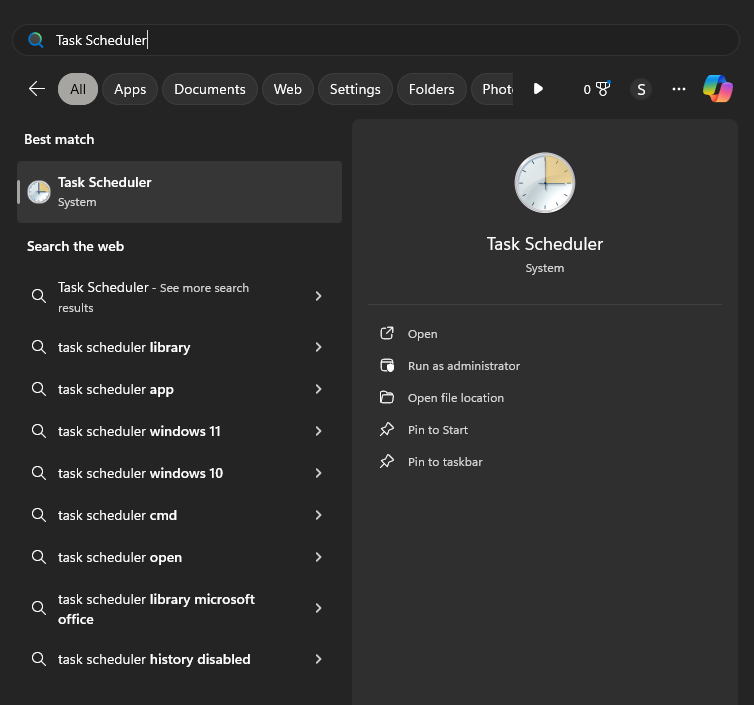This screenshot has width=754, height=705.
Task: Click the Open external-window icon
Action: pos(387,333)
